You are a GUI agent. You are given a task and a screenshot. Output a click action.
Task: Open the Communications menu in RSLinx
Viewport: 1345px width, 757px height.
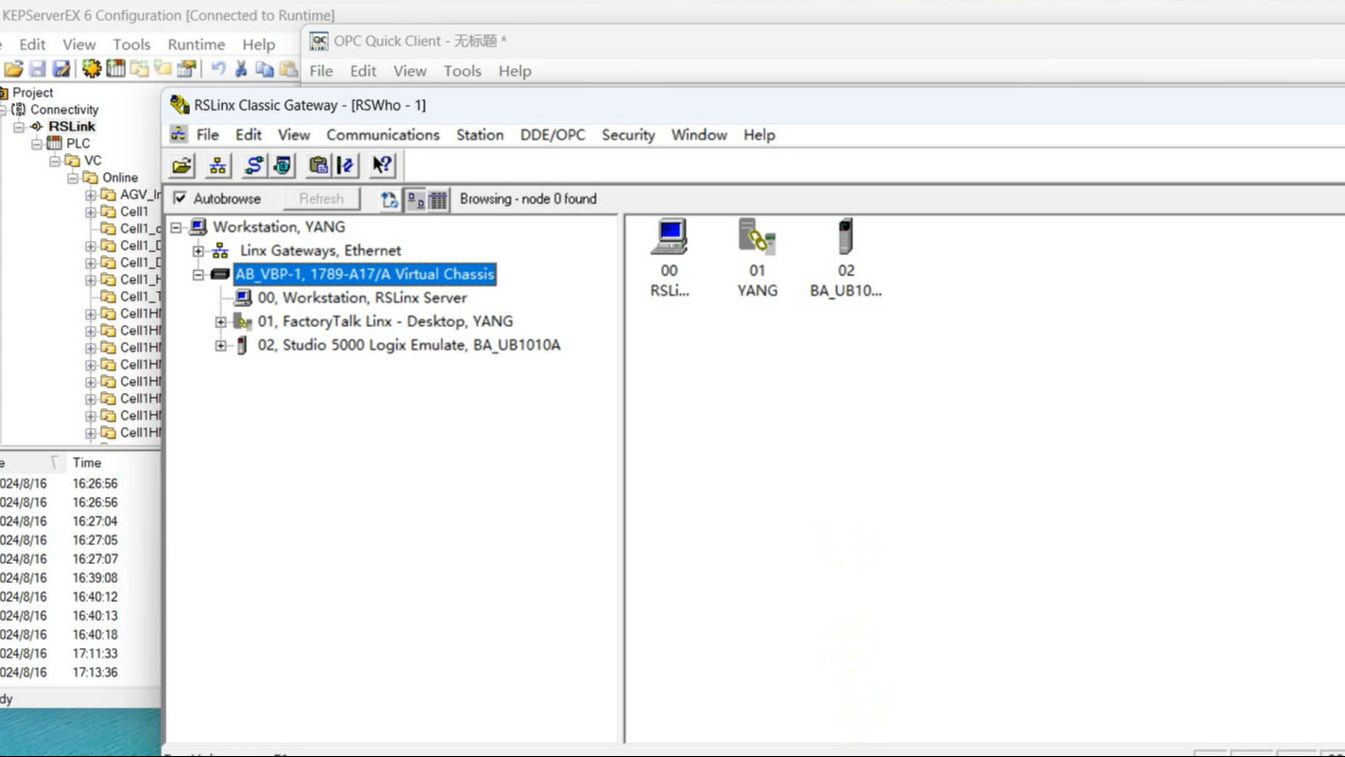[383, 134]
